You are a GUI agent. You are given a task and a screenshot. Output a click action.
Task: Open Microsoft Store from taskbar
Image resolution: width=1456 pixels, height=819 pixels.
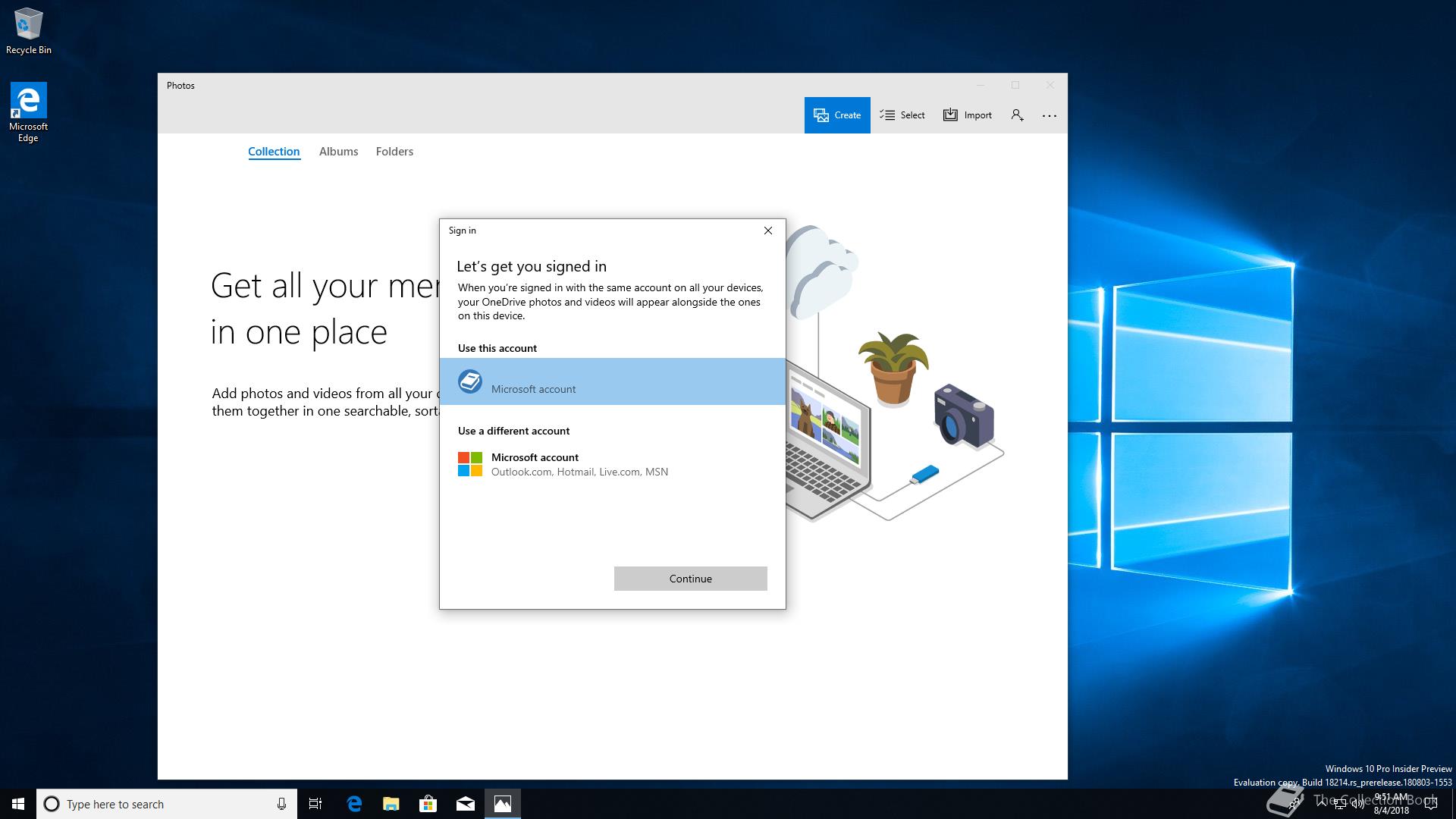[x=428, y=804]
